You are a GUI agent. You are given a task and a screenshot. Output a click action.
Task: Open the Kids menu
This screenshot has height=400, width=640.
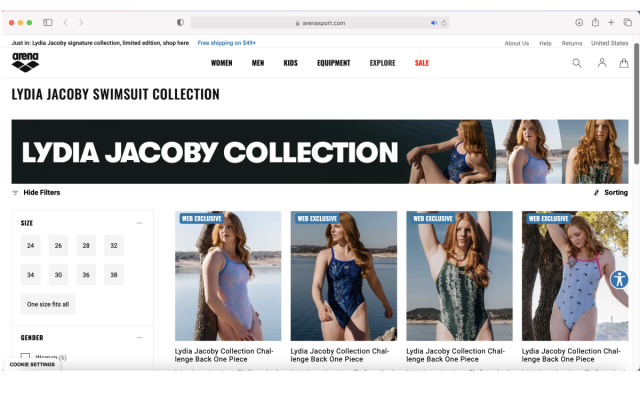pos(291,63)
